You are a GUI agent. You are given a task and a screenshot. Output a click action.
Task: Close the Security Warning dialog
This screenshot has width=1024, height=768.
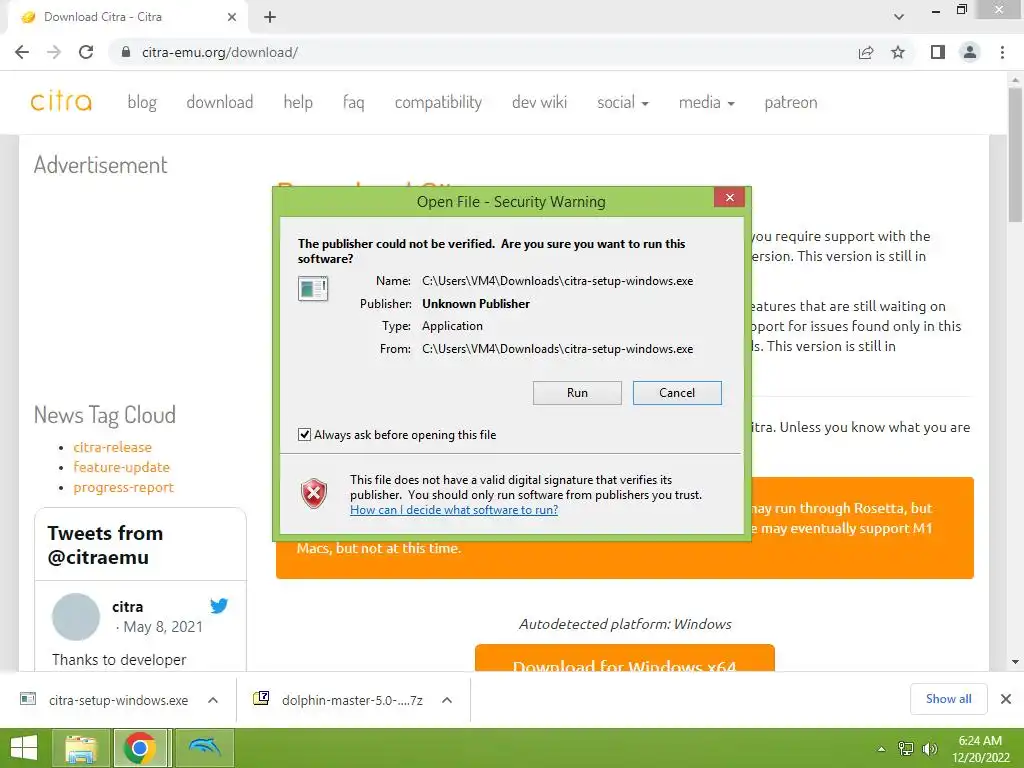(729, 197)
